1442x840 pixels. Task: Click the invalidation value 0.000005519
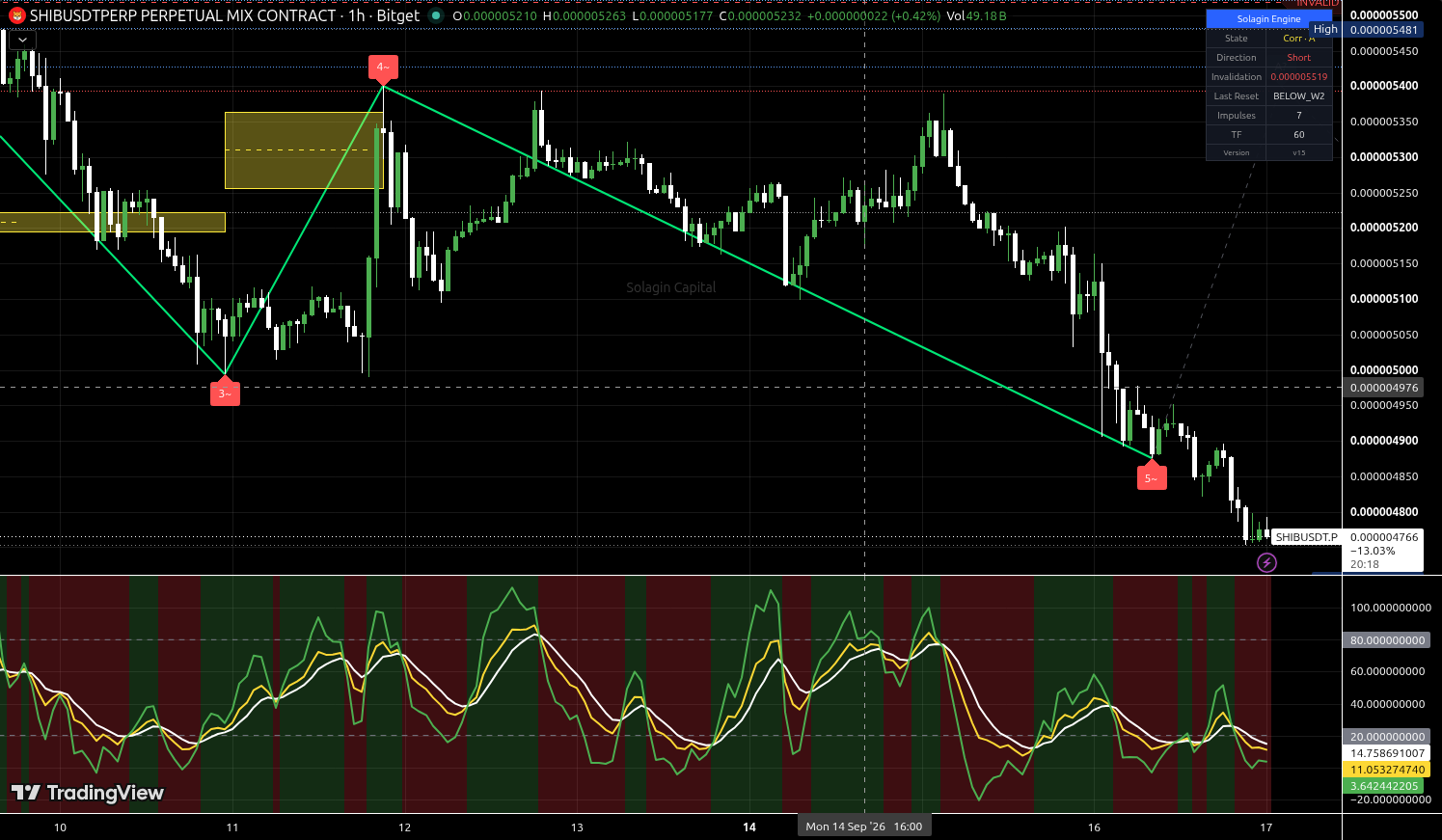pos(1298,77)
